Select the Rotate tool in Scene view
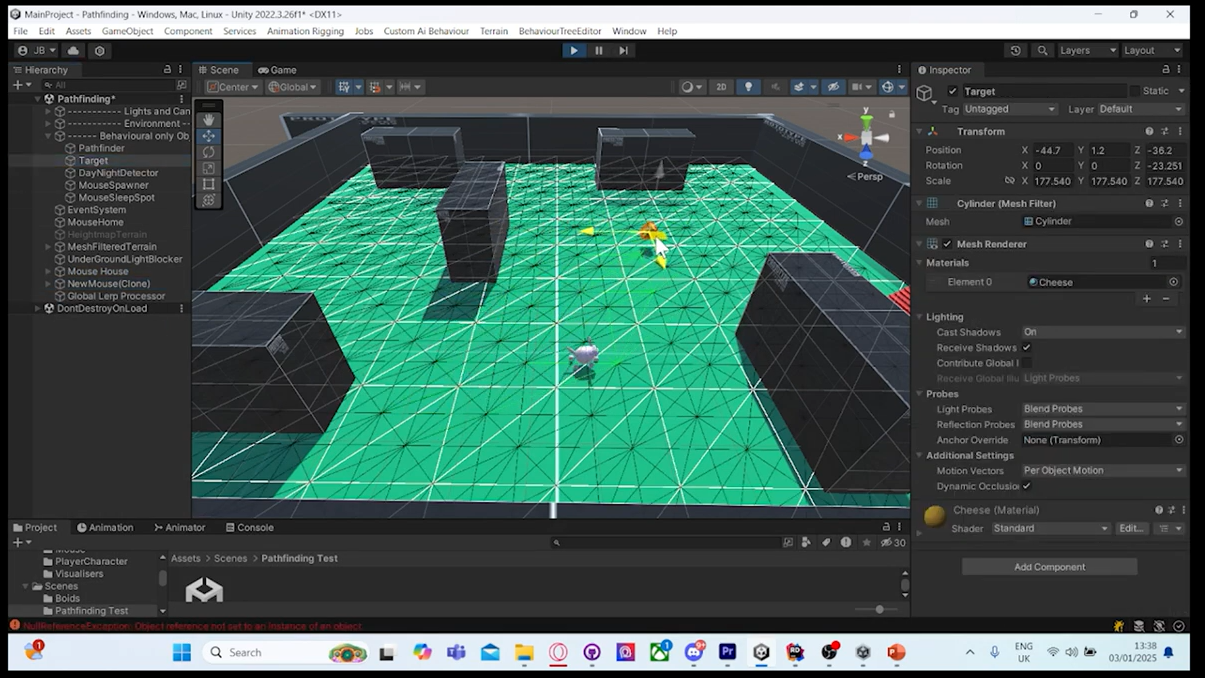The height and width of the screenshot is (678, 1205). click(x=209, y=152)
